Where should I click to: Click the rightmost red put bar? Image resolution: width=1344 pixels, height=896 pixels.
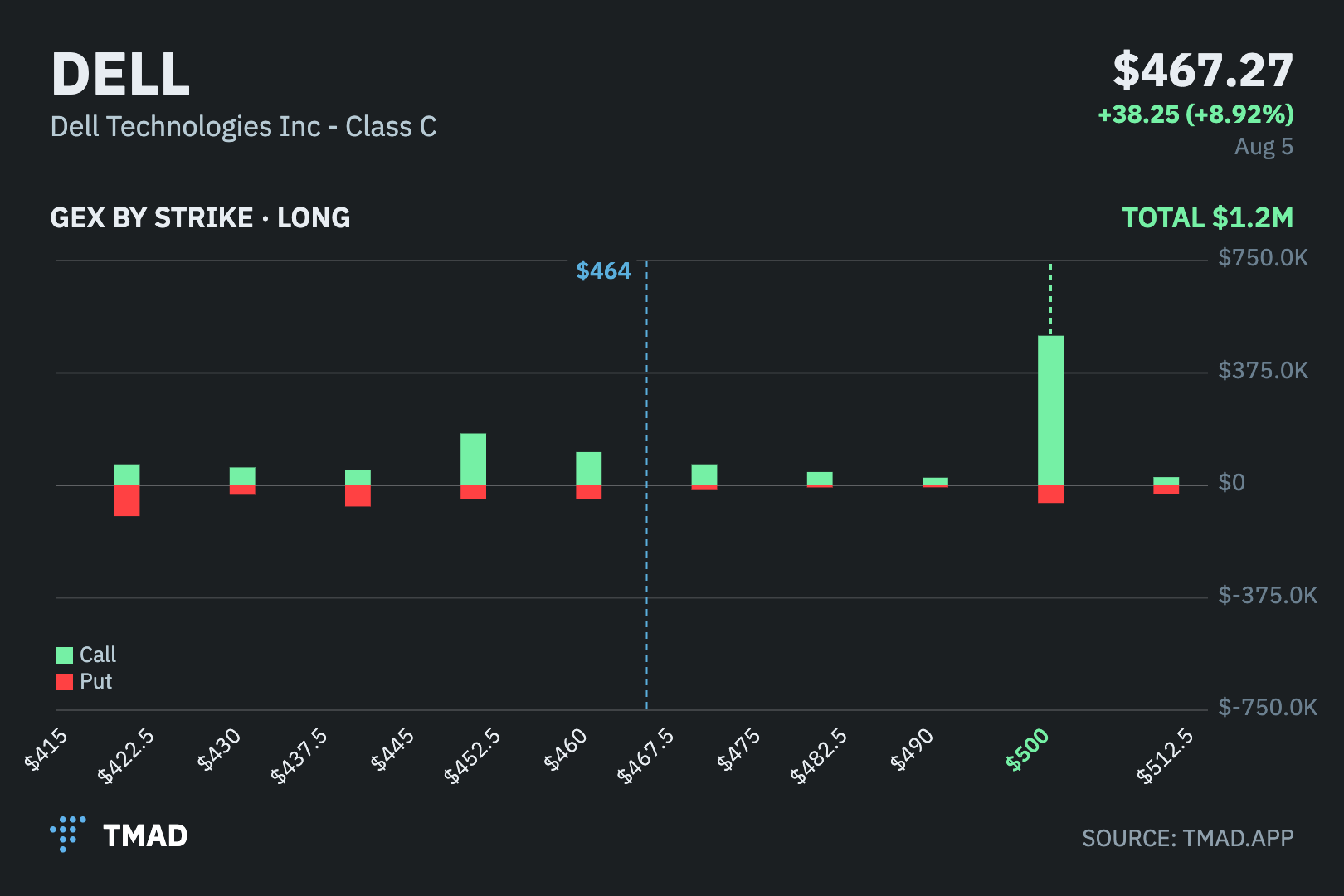[1166, 490]
